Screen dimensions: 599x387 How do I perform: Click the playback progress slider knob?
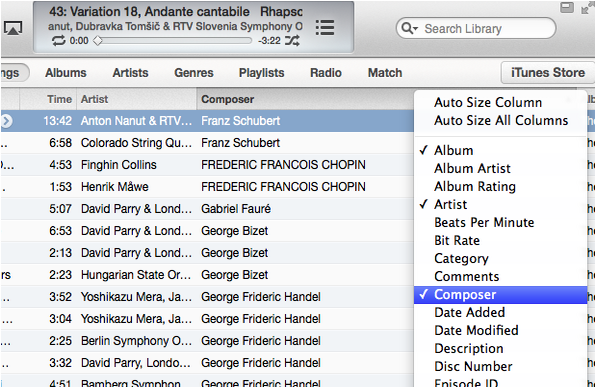(x=98, y=40)
